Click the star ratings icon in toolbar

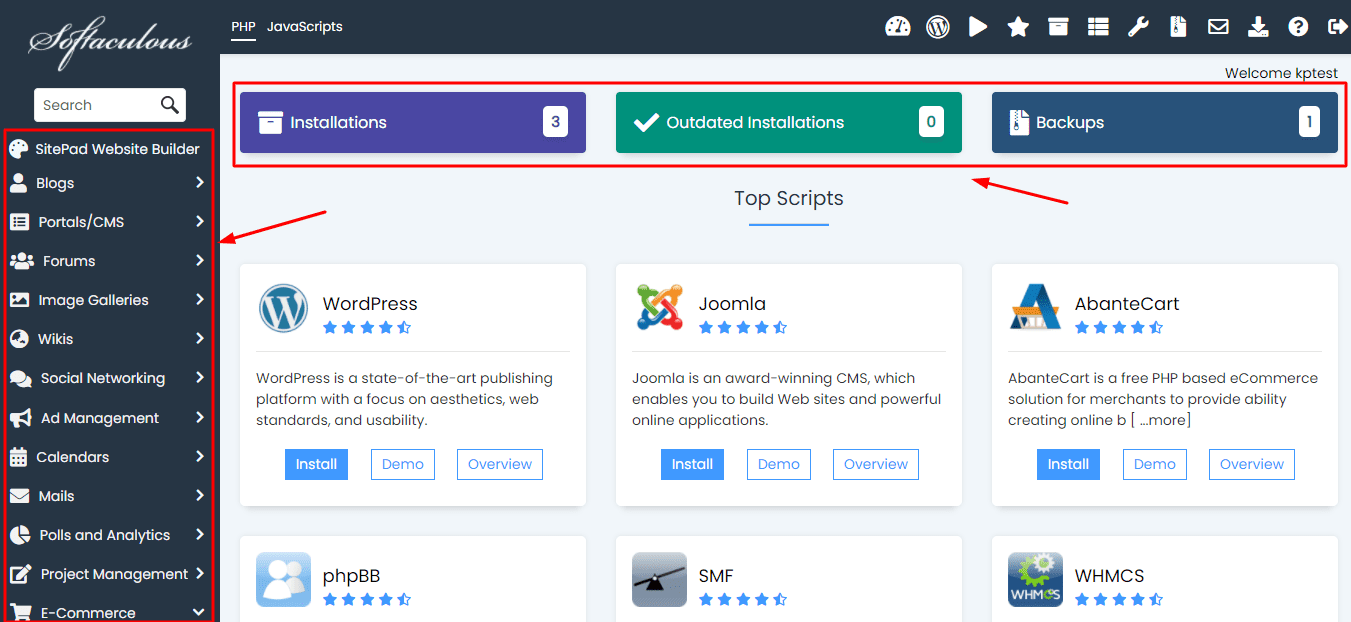point(1018,27)
